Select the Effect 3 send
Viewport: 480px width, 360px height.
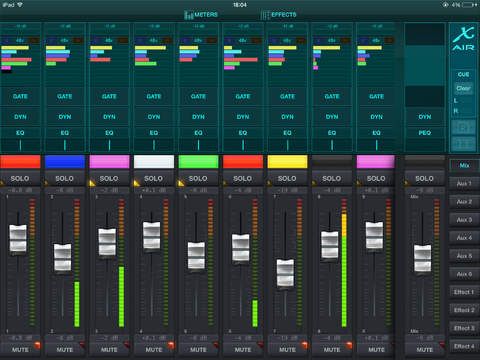[464, 328]
